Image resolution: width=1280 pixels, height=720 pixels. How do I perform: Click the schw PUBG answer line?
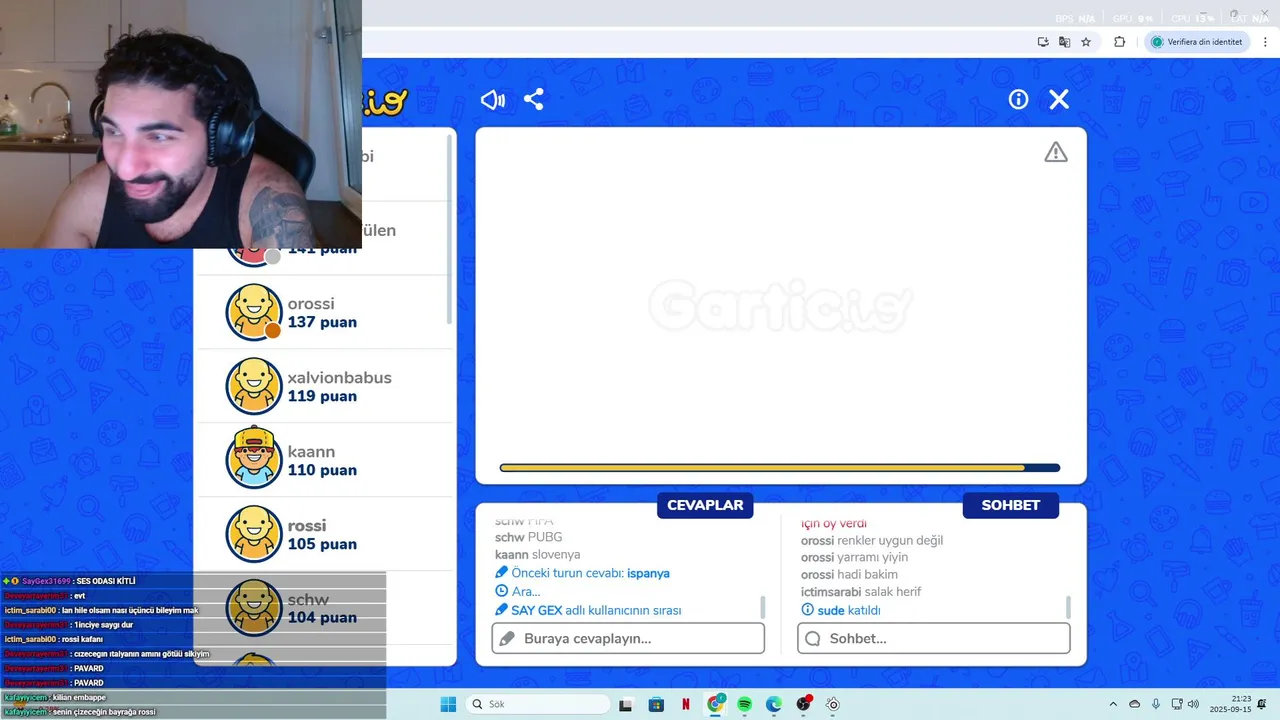(528, 537)
